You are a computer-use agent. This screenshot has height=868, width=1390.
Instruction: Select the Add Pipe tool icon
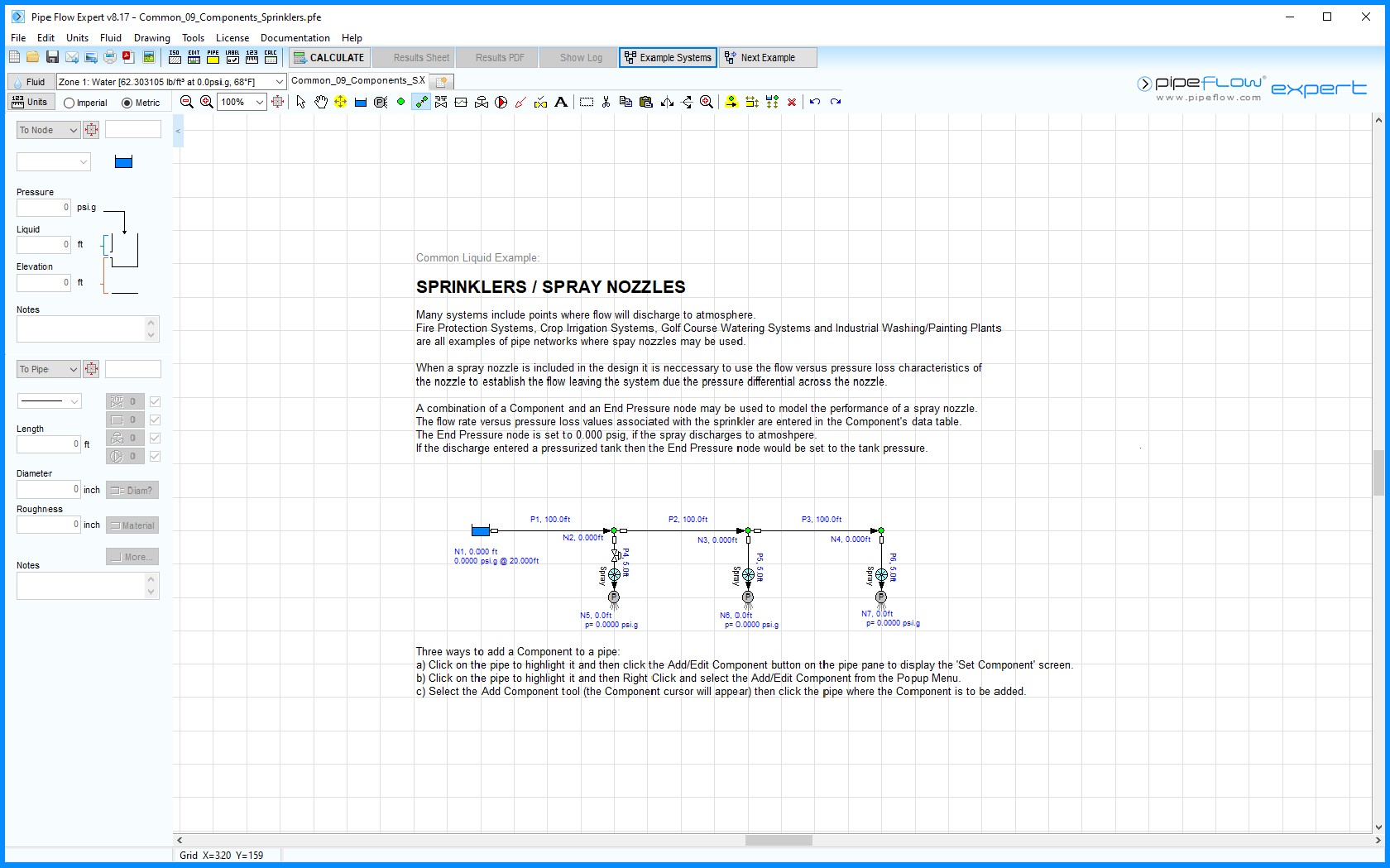coord(421,102)
